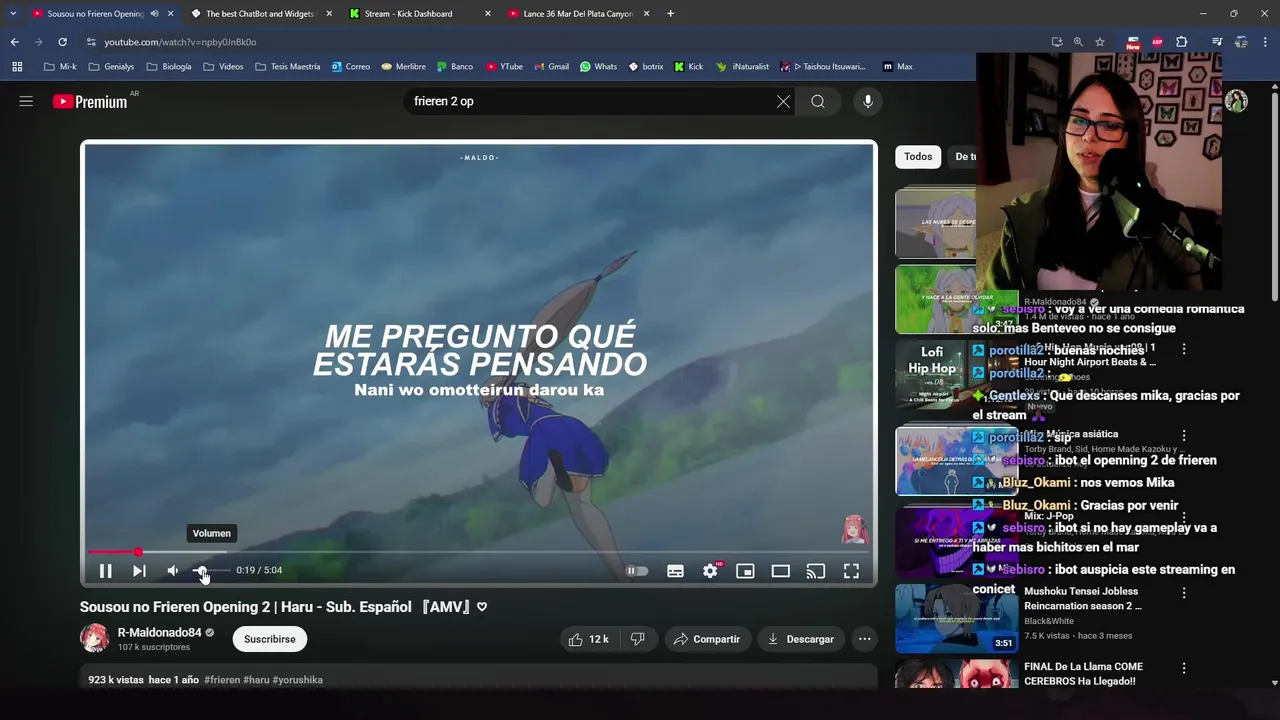The height and width of the screenshot is (720, 1280).
Task: Go to YouTube Premium home logo
Action: 90,101
